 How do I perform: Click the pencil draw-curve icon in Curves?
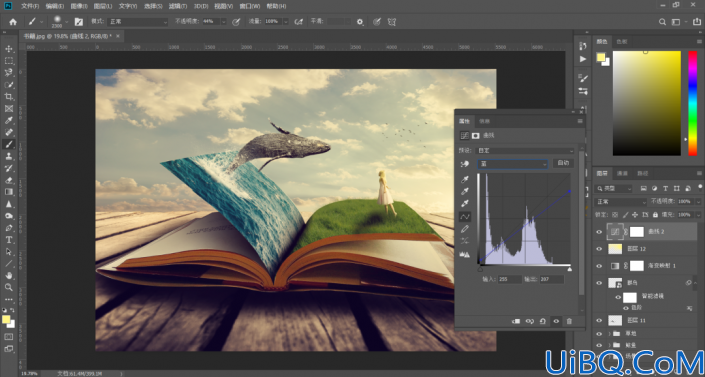coord(465,229)
